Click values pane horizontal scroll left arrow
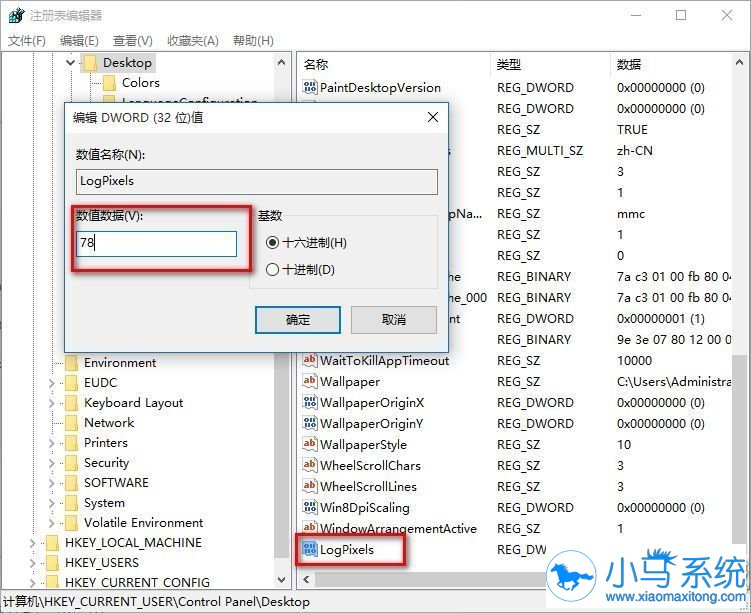This screenshot has height=613, width=751. tap(307, 580)
